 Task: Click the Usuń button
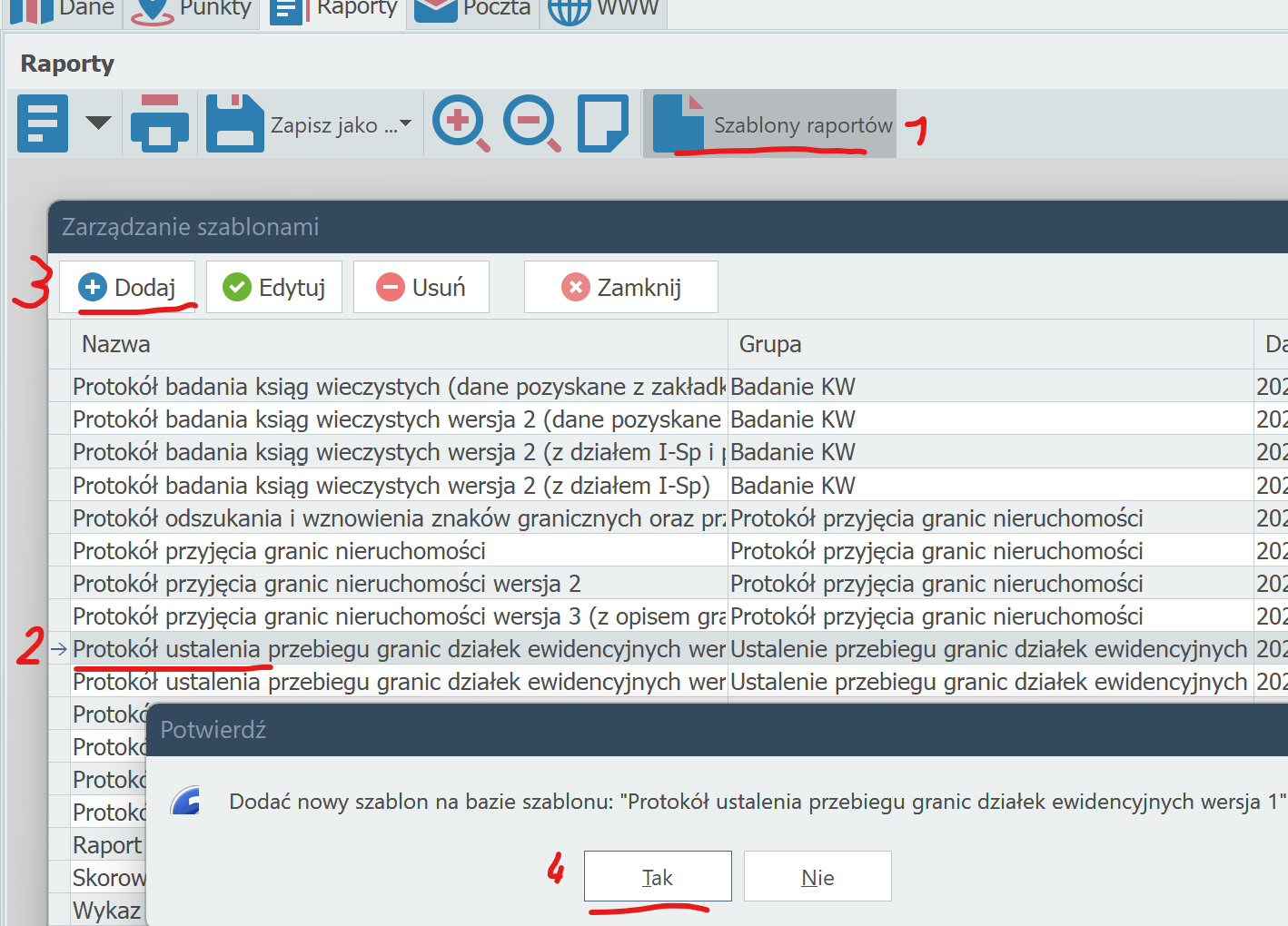[x=421, y=287]
